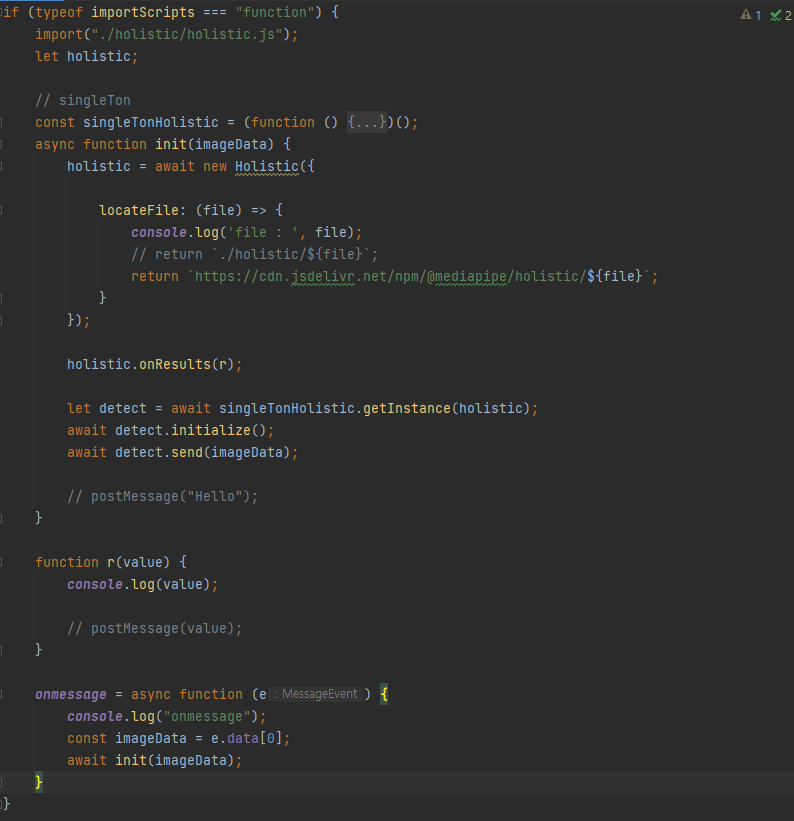Click the warning count indicator showing 1

point(751,15)
